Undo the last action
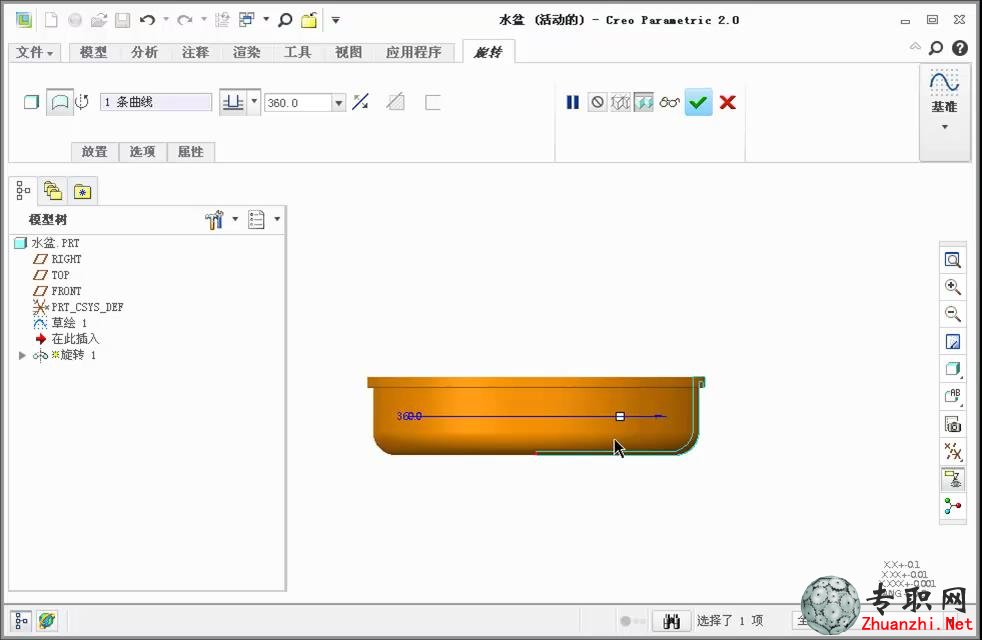 [x=148, y=20]
